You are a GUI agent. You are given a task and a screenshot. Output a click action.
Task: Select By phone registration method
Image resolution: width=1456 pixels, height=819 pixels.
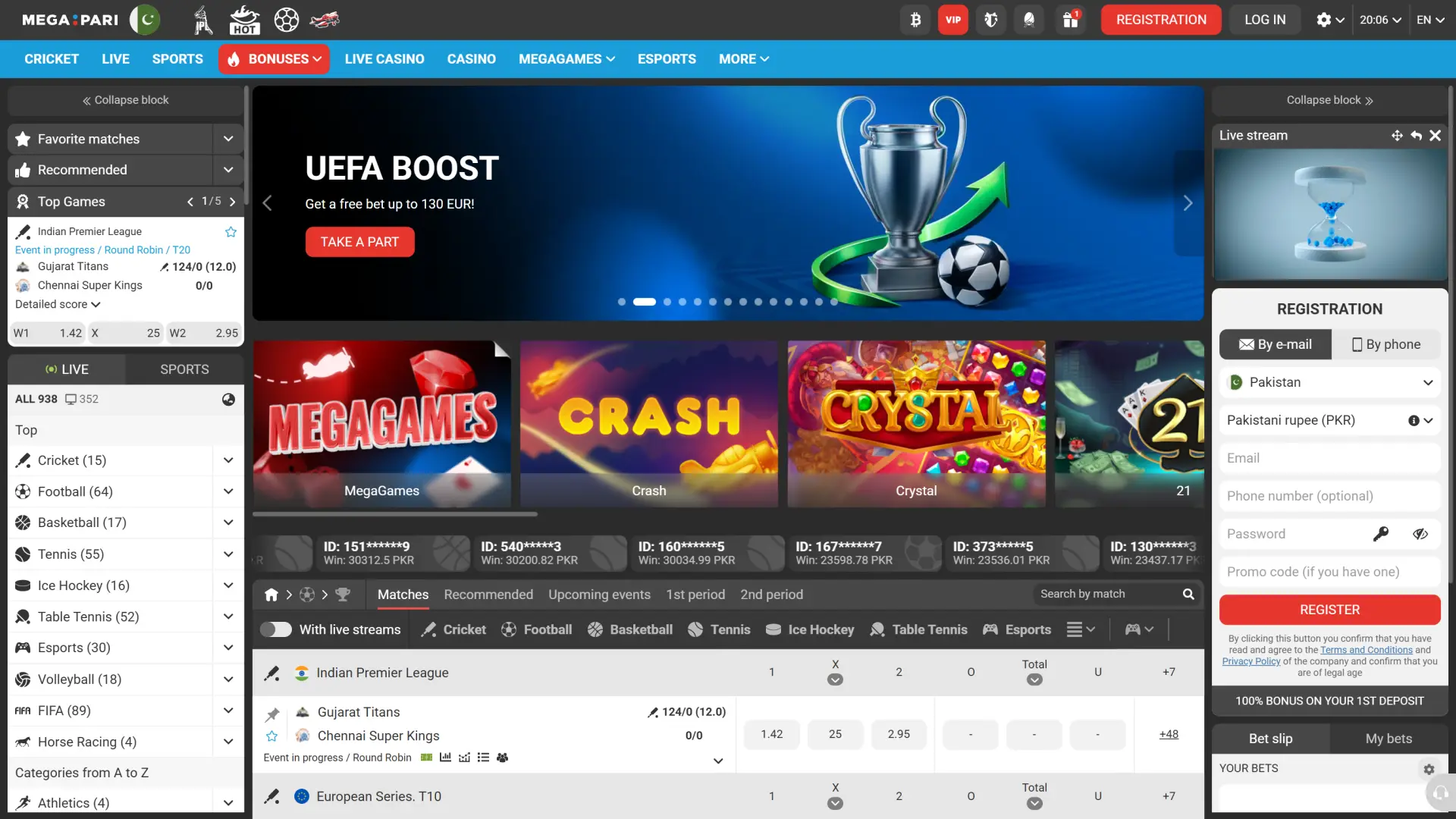pos(1386,344)
